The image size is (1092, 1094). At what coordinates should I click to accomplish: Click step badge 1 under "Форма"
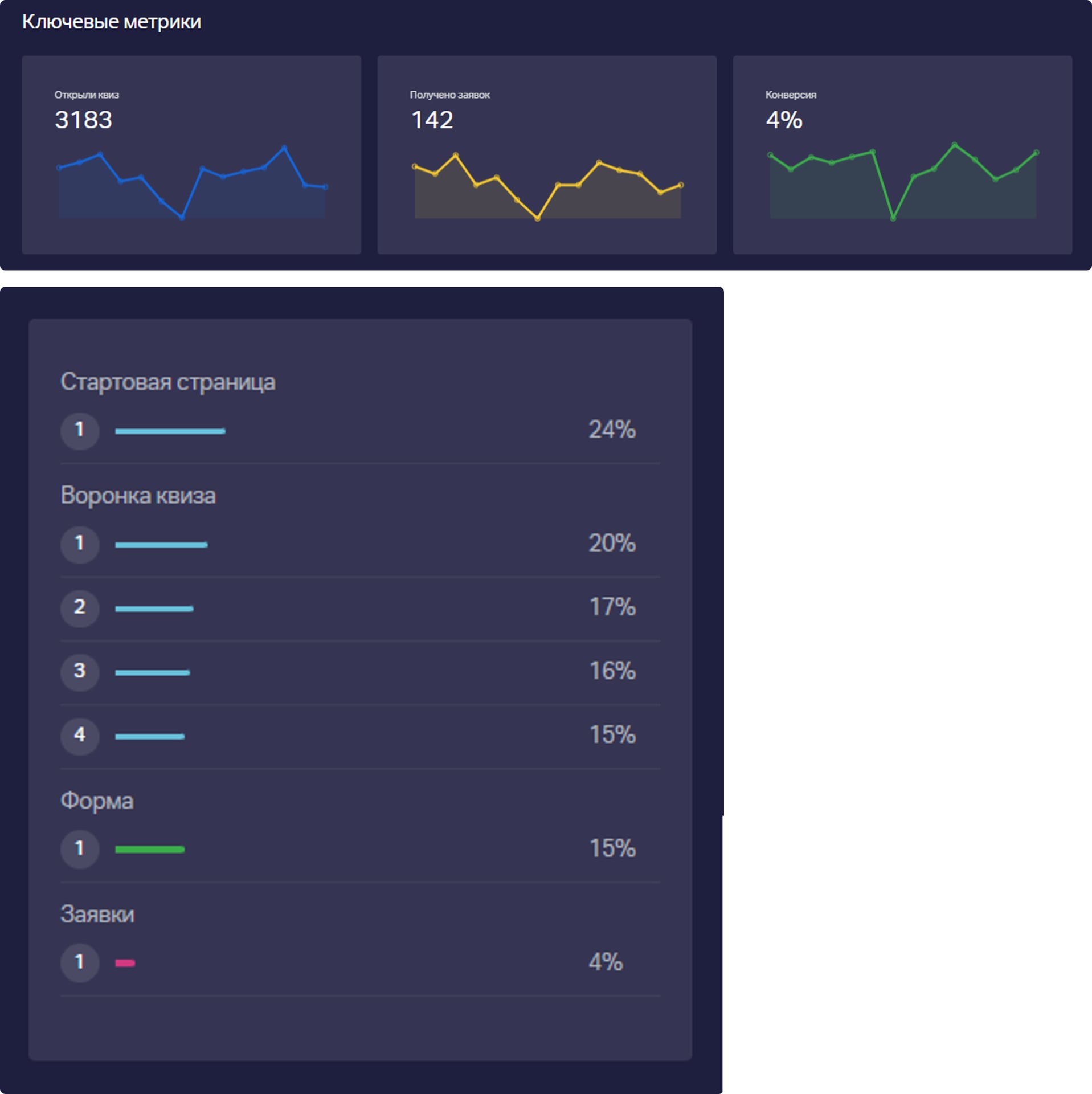(80, 849)
